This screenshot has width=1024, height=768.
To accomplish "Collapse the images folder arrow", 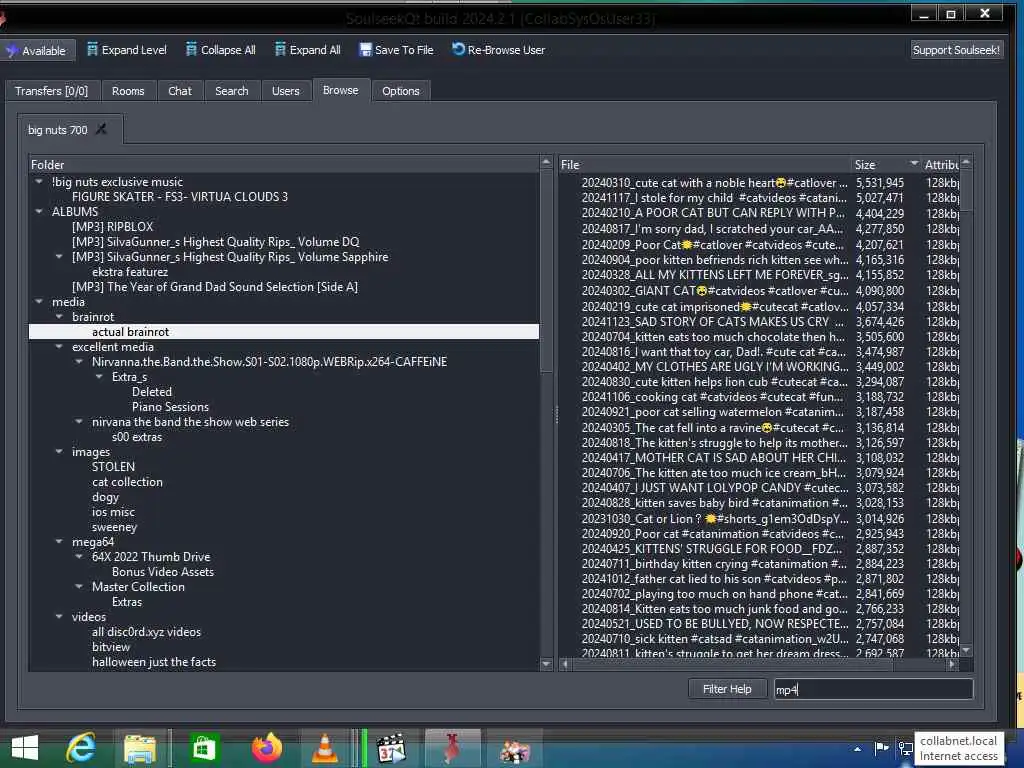I will [x=59, y=452].
